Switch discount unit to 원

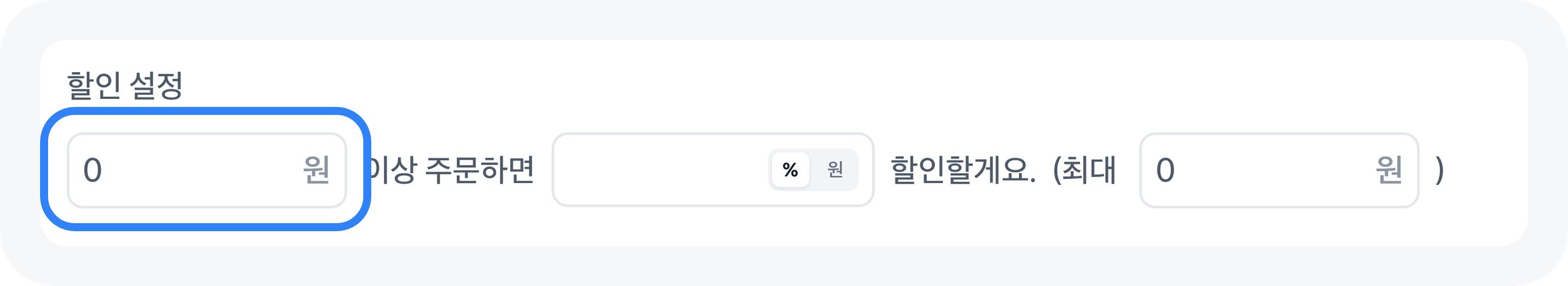tap(835, 170)
